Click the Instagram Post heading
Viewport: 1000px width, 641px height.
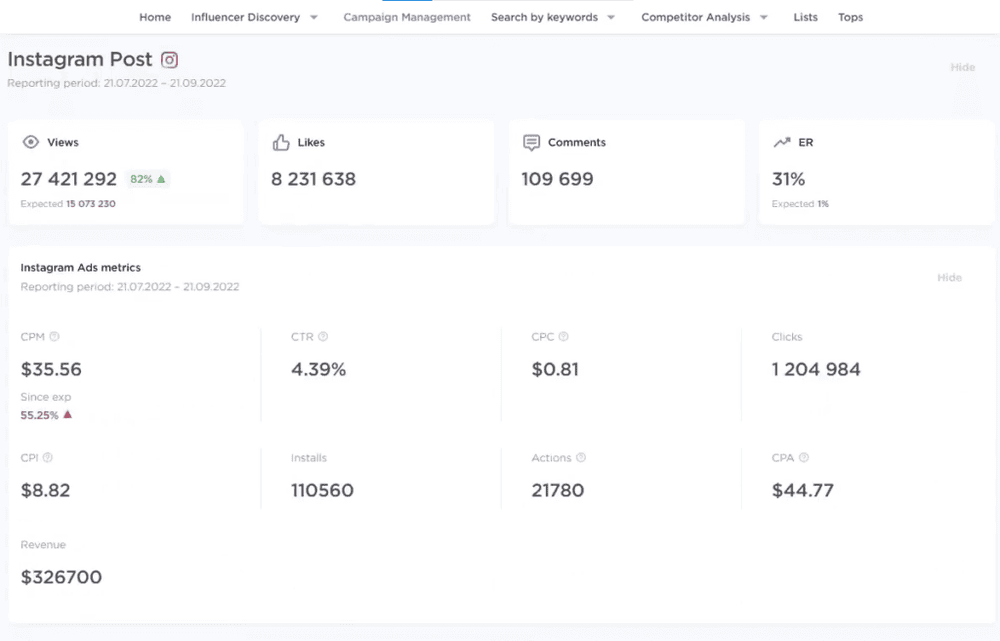click(80, 59)
